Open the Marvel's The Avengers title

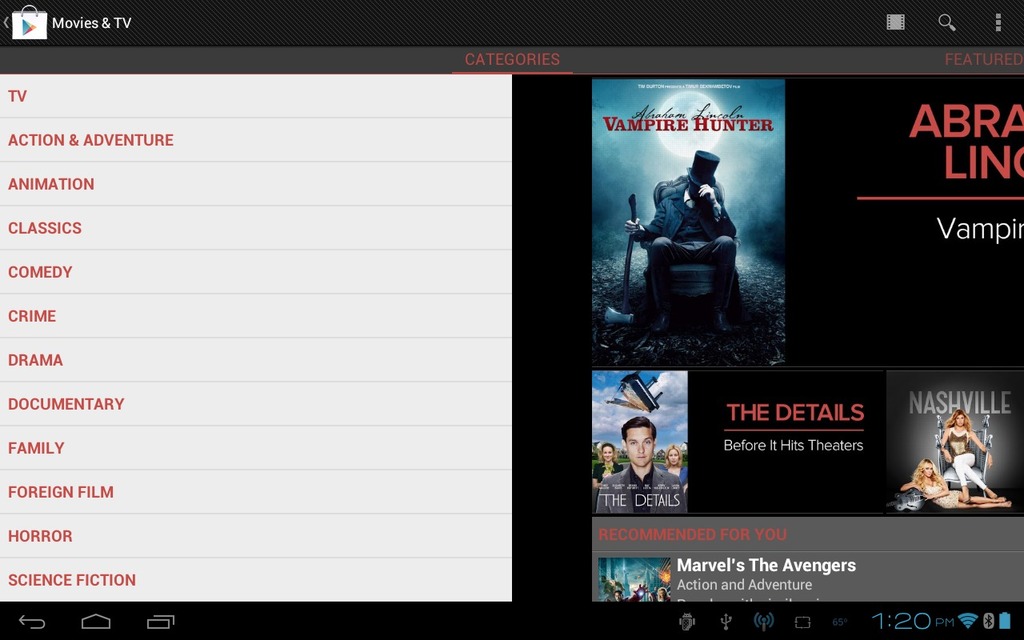click(x=766, y=565)
